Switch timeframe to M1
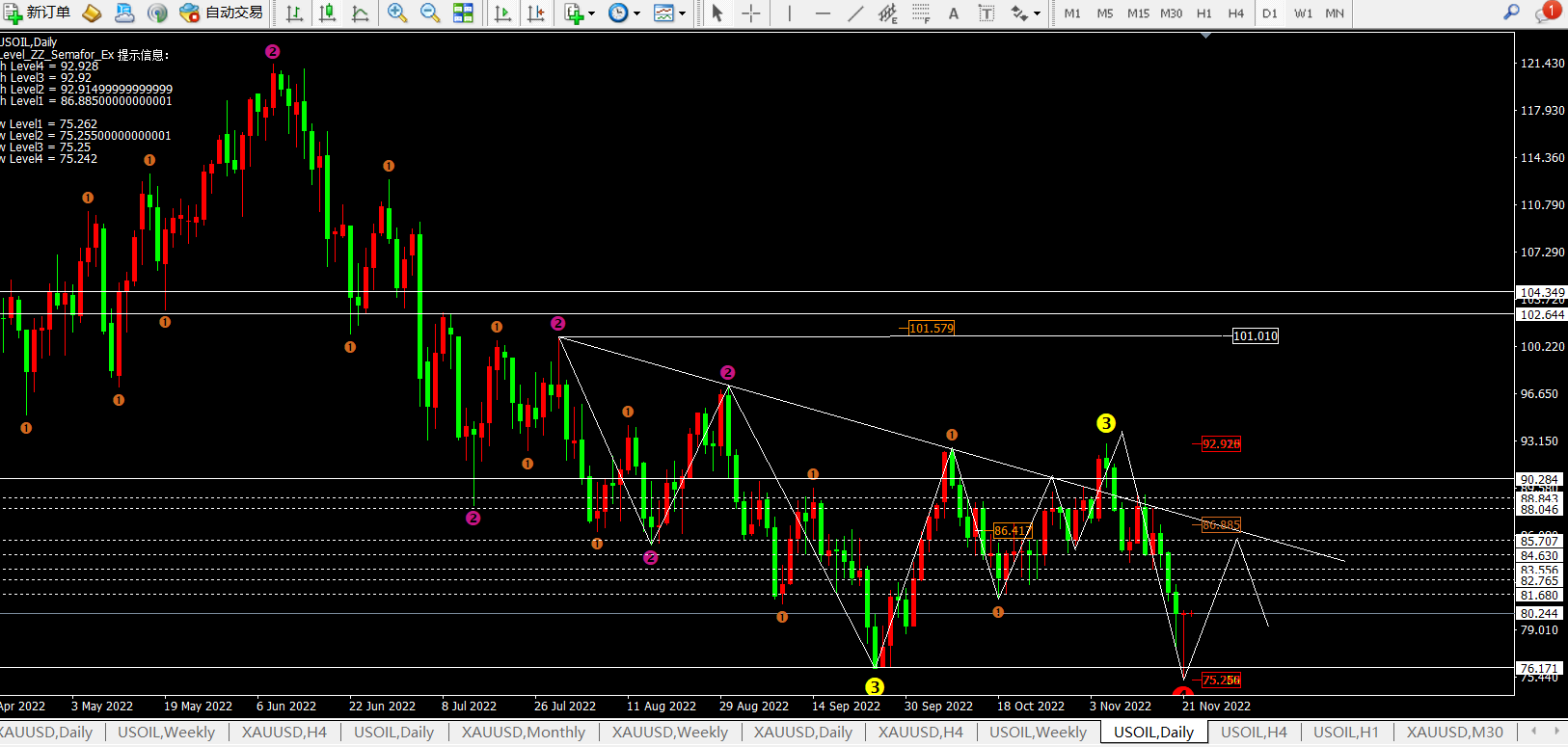The image size is (1568, 747). pyautogui.click(x=1072, y=13)
